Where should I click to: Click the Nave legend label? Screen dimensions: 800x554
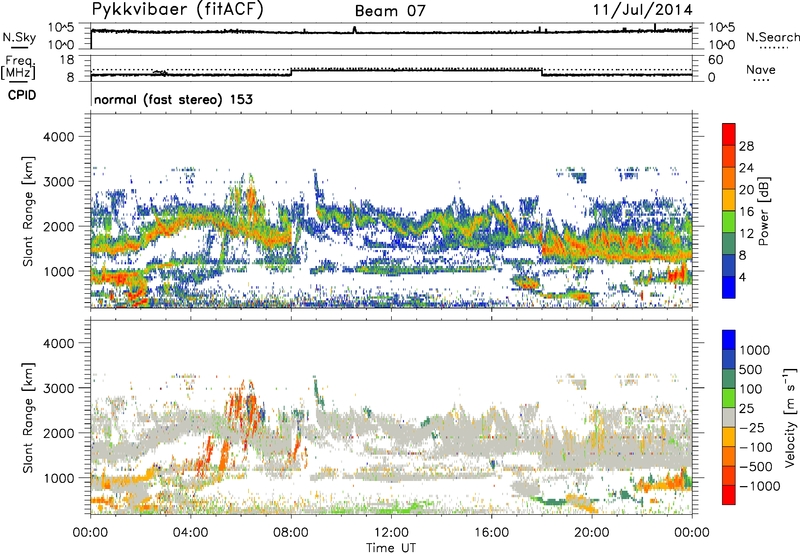point(761,69)
